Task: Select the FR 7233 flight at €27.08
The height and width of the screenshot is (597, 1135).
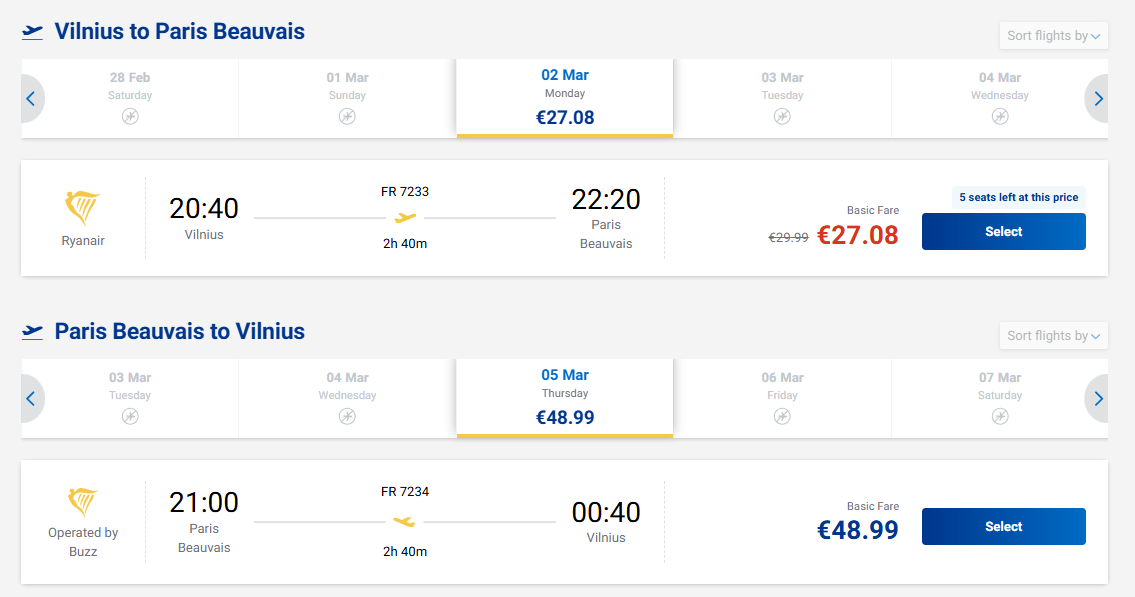Action: tap(1003, 232)
